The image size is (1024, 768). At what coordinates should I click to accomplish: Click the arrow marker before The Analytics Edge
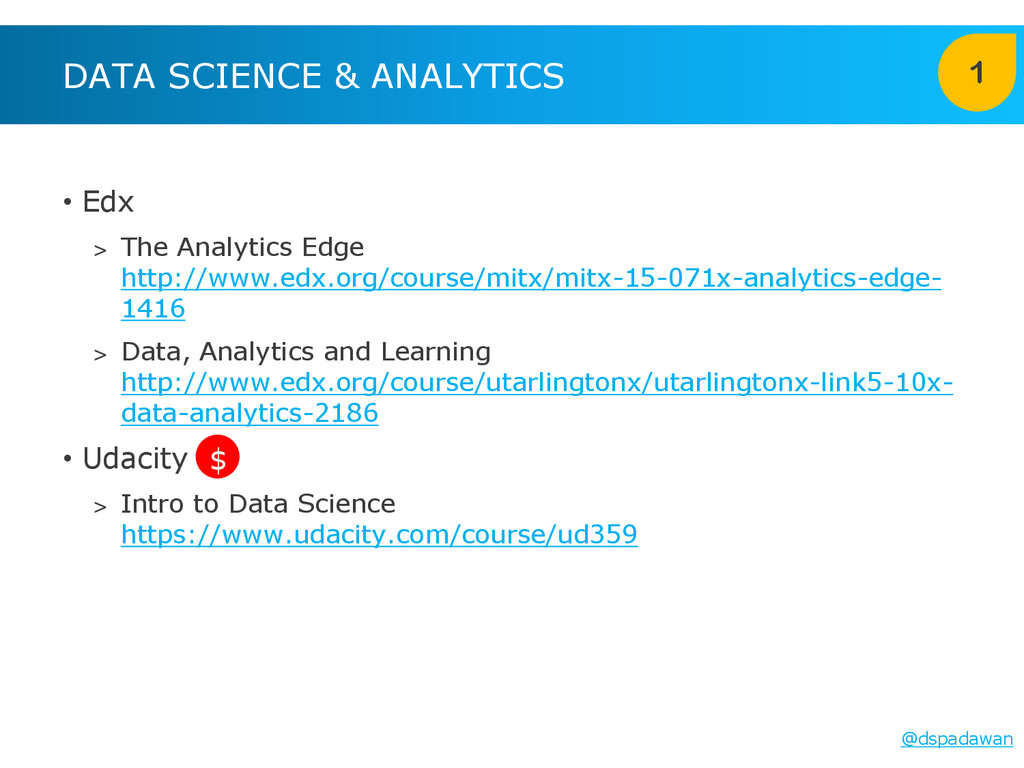[100, 249]
